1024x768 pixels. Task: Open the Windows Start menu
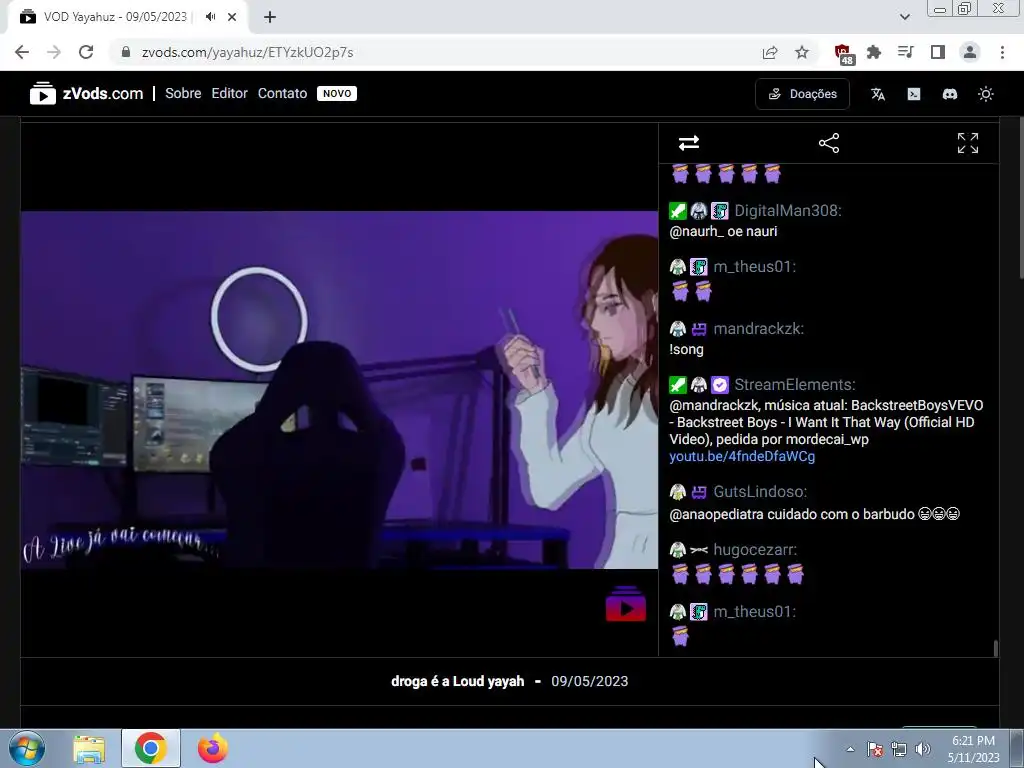point(27,748)
